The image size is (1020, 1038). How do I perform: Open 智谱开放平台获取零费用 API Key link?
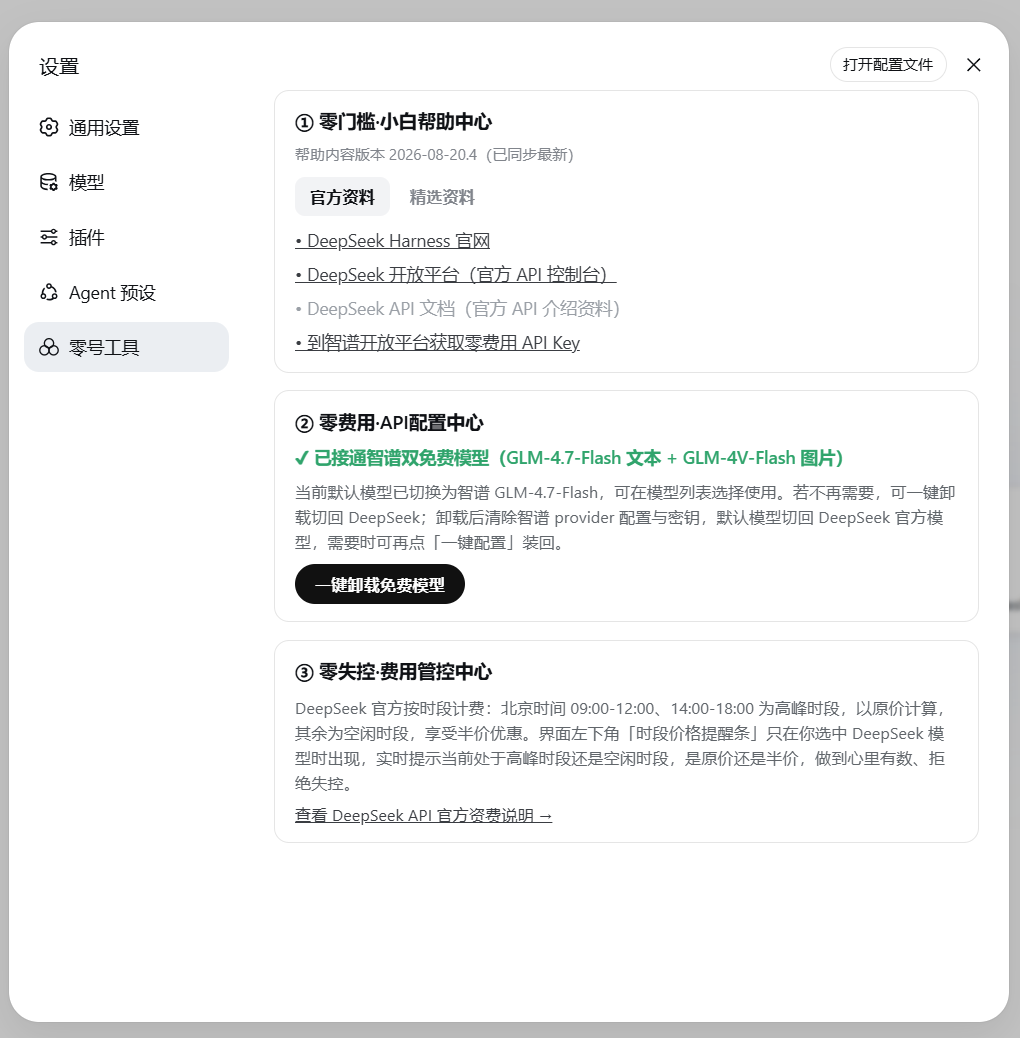tap(438, 343)
